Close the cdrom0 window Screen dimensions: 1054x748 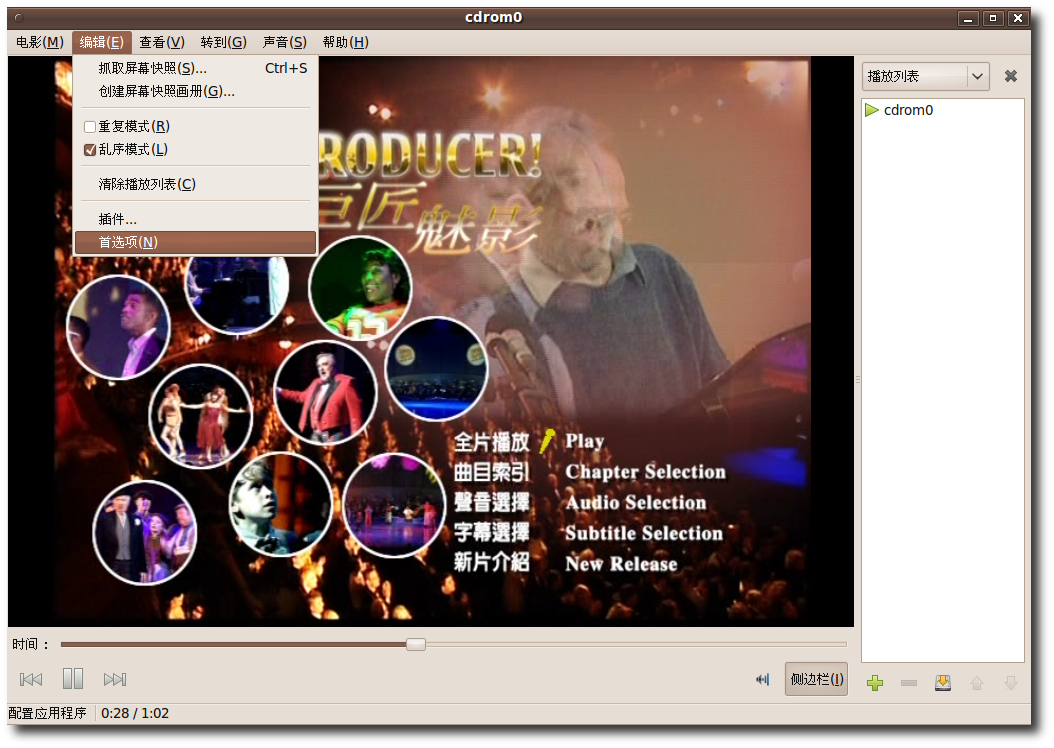point(1018,18)
